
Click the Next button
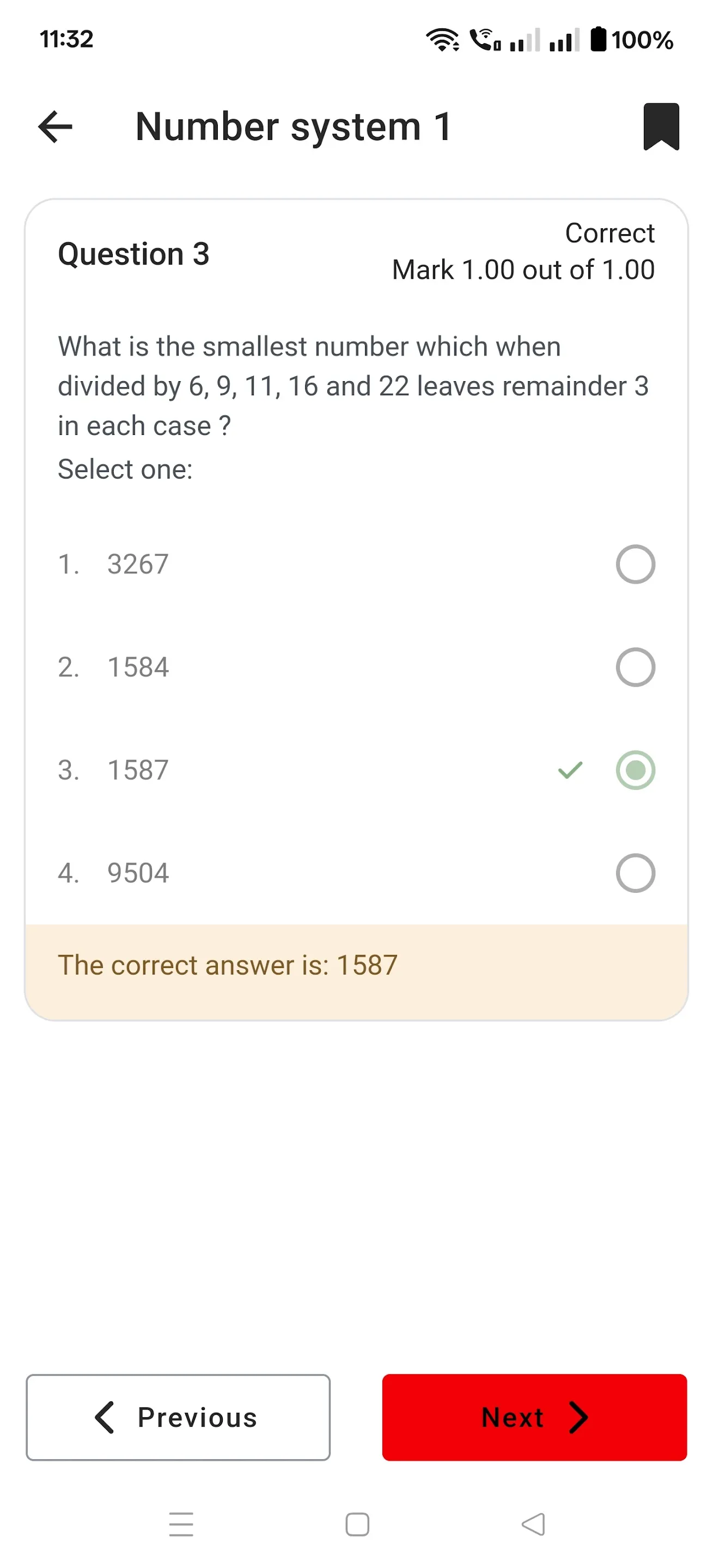534,1417
